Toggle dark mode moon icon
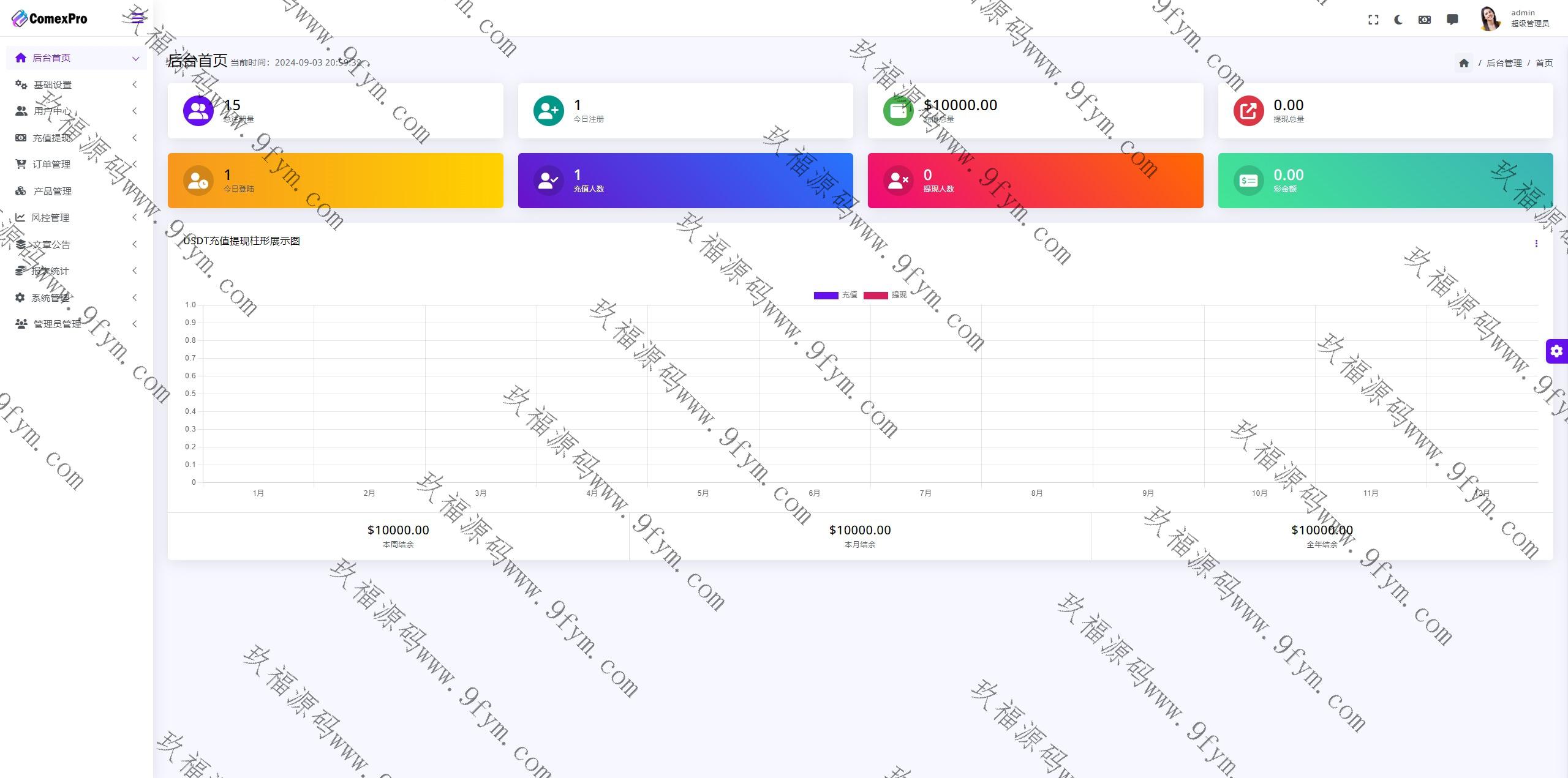The height and width of the screenshot is (778, 1568). 1398,20
